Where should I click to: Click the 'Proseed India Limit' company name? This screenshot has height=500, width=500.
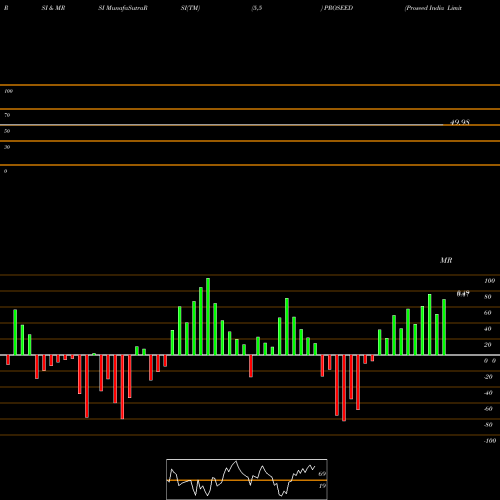(x=433, y=8)
